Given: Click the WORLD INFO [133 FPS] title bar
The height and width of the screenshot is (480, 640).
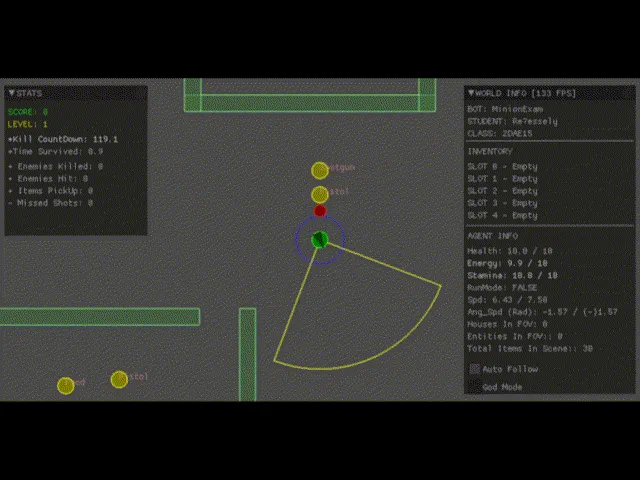Looking at the screenshot, I should click(x=550, y=93).
